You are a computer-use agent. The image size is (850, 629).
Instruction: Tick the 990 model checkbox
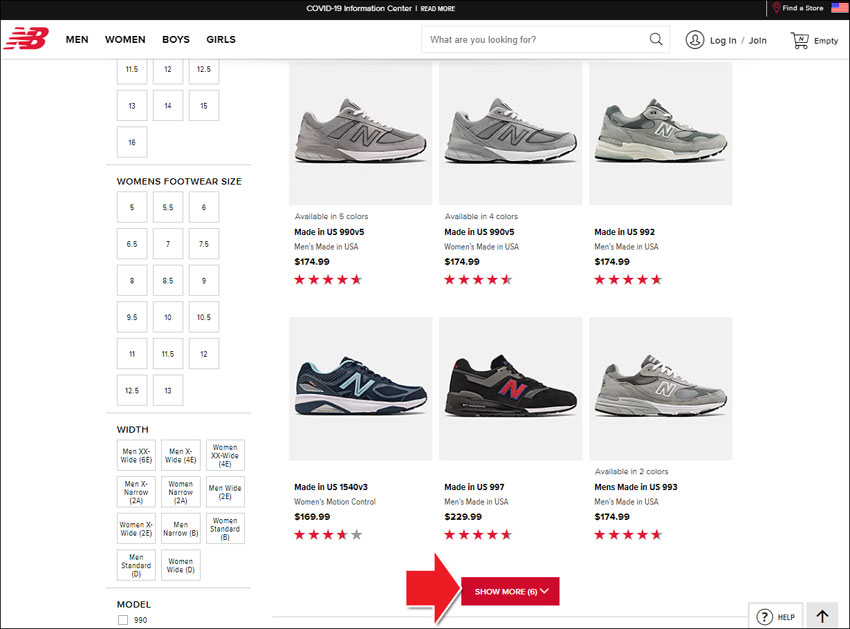click(123, 620)
